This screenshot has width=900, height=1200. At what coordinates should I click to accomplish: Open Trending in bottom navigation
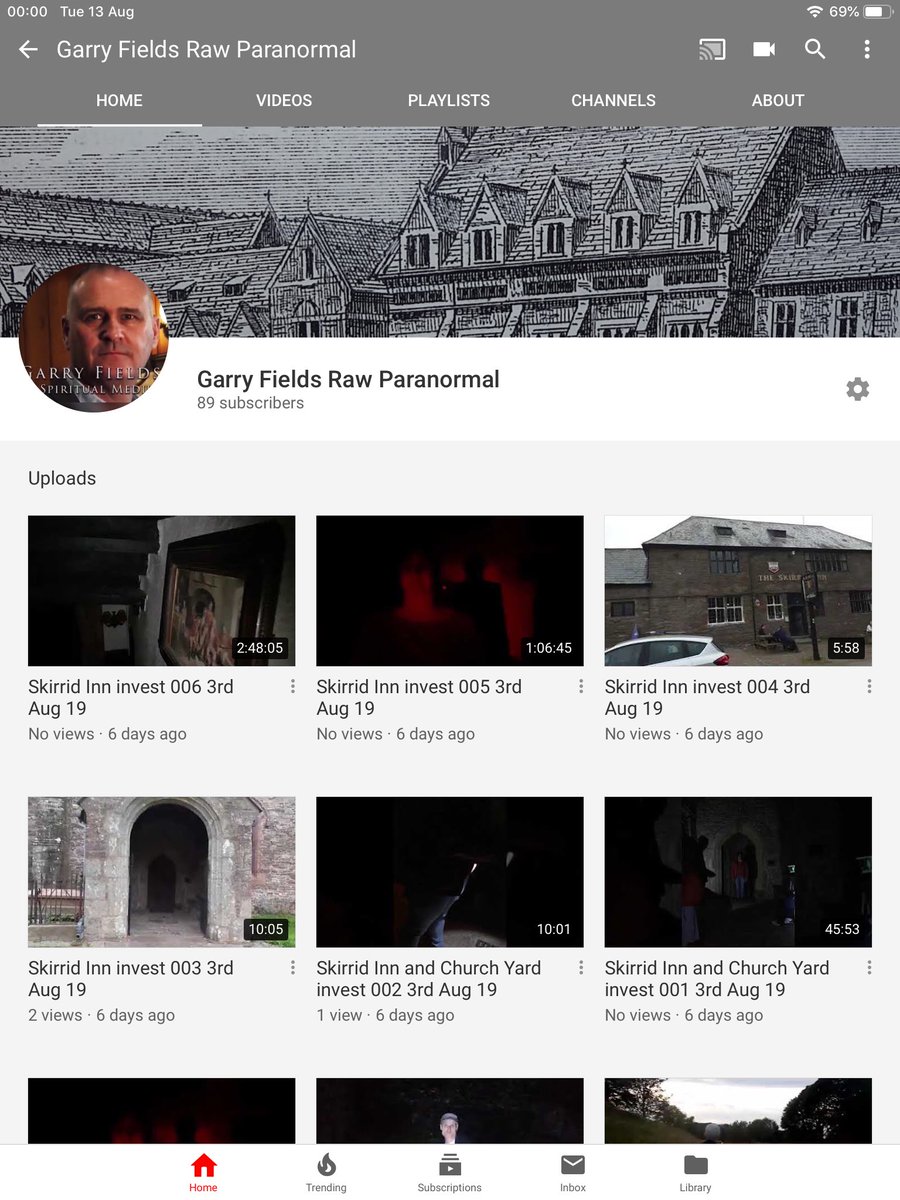[326, 1172]
